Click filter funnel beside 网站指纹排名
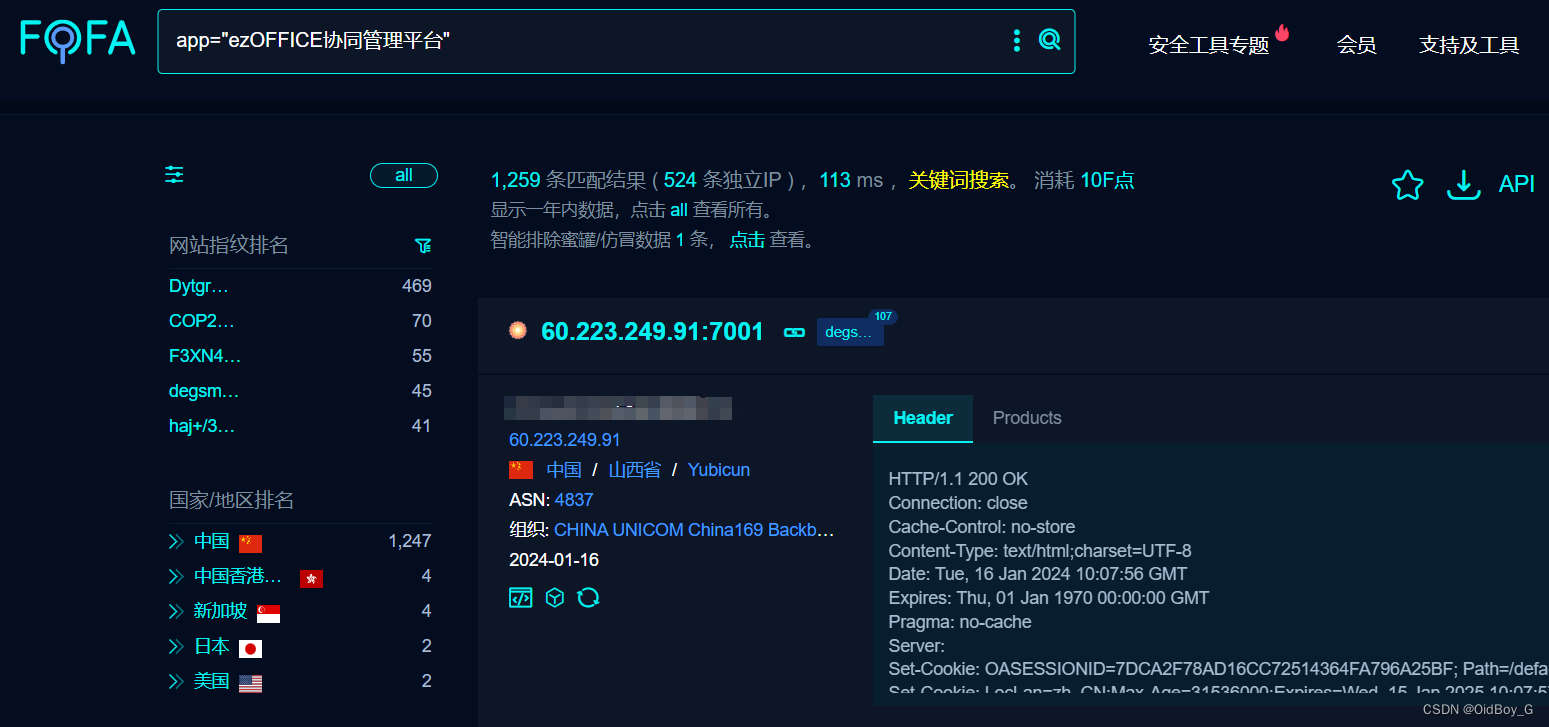The height and width of the screenshot is (727, 1549). [x=423, y=246]
